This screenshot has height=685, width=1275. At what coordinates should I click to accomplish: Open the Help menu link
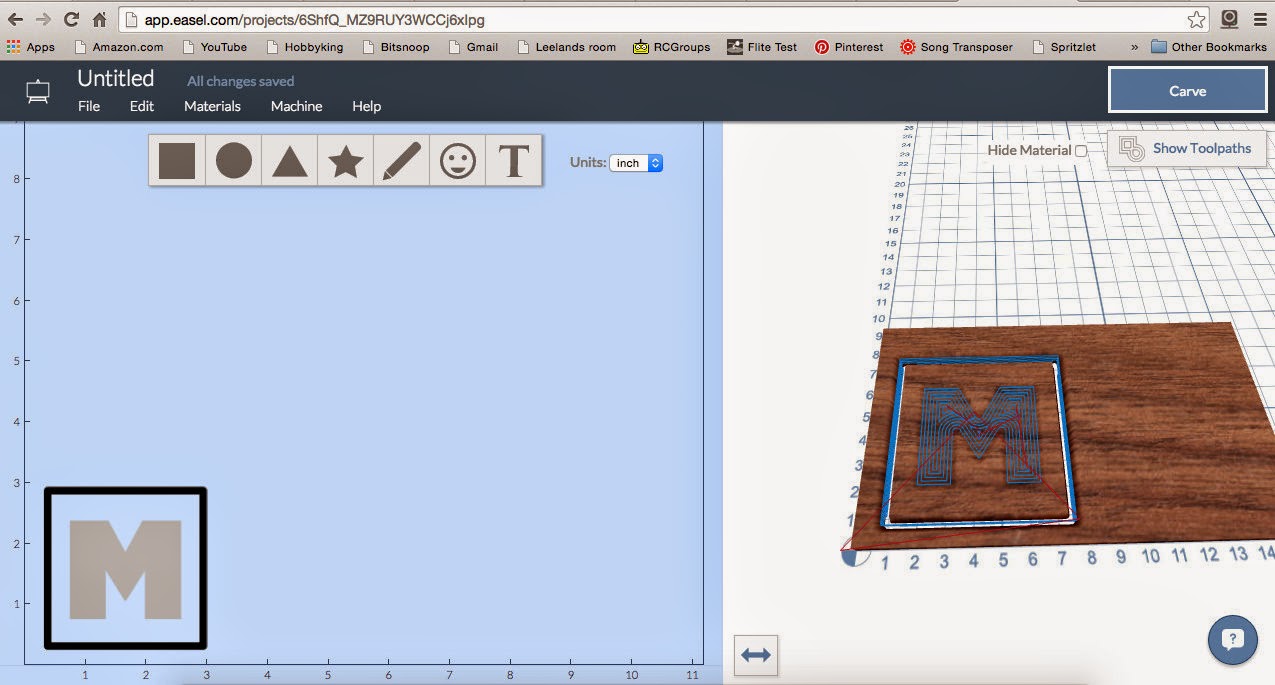coord(366,105)
